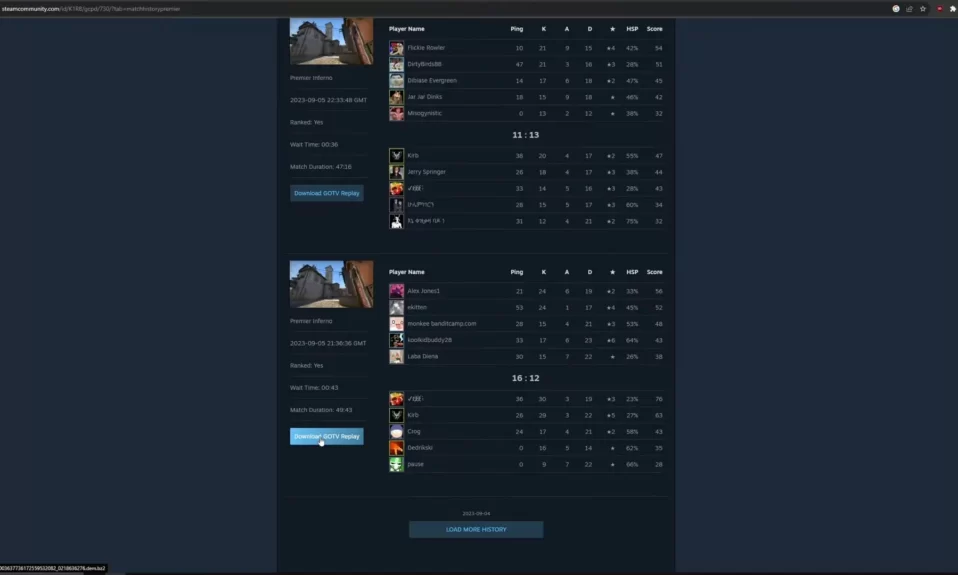Click Crog's player name
958x575 pixels.
pos(414,431)
